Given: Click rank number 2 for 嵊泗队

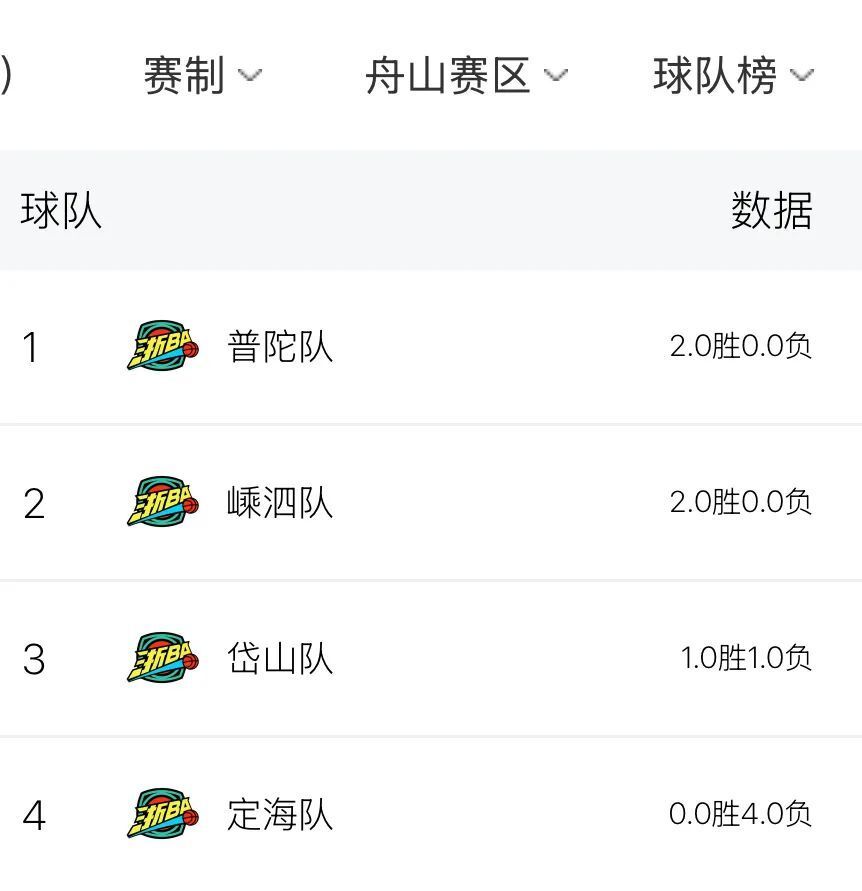Looking at the screenshot, I should [34, 503].
